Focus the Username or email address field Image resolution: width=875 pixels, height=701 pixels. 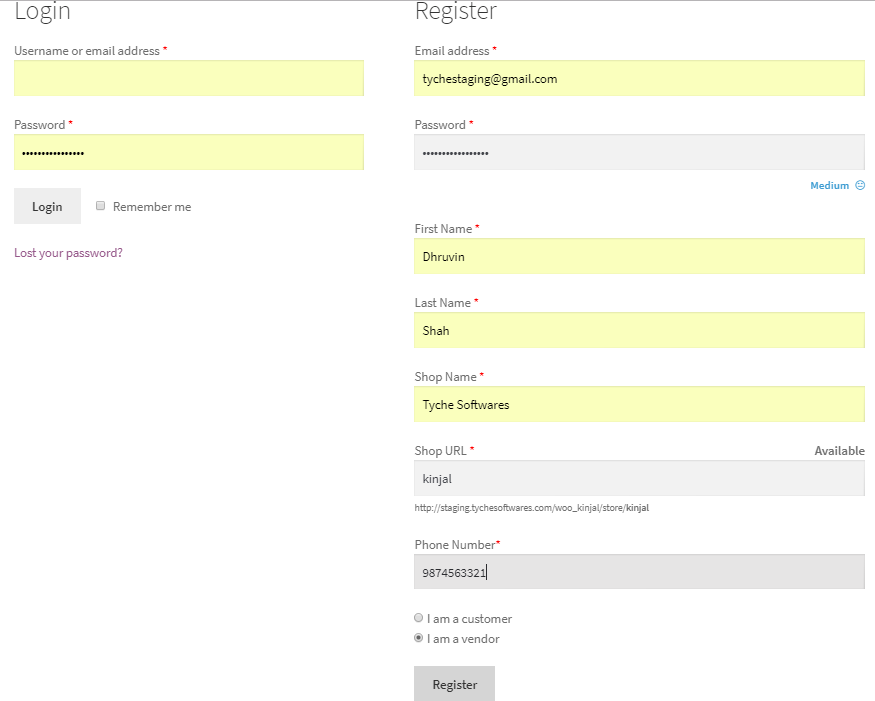188,78
